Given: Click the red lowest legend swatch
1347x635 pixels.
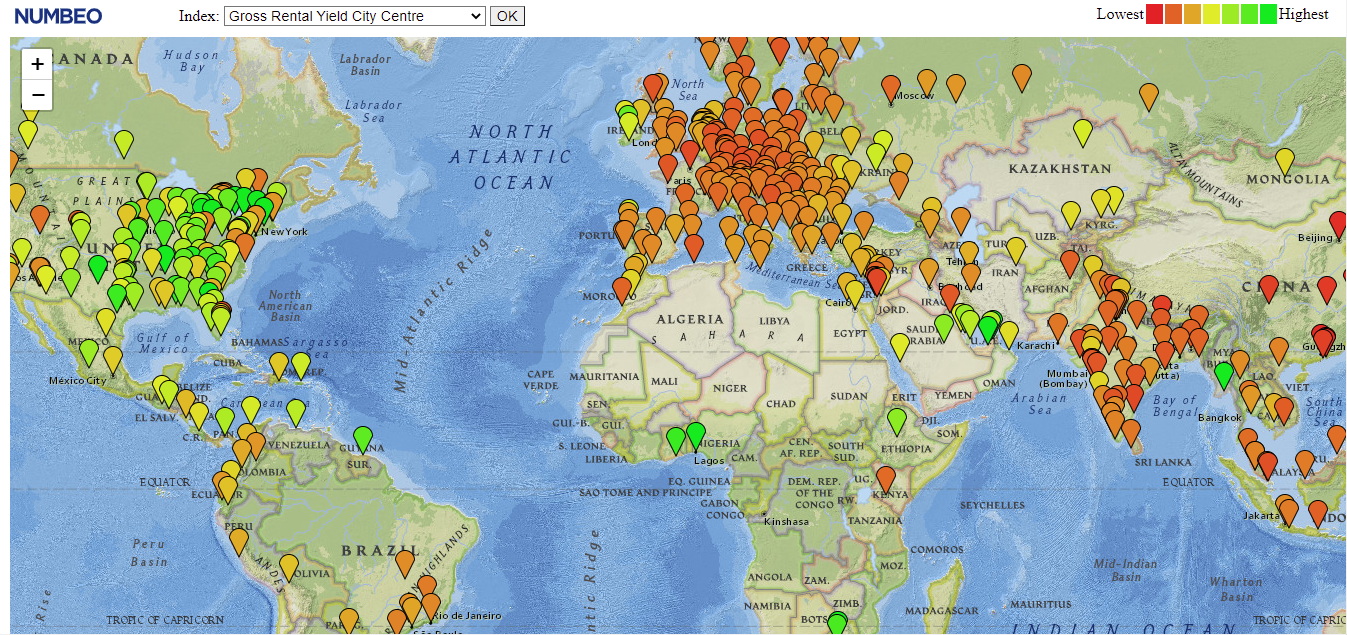Looking at the screenshot, I should [x=1154, y=14].
